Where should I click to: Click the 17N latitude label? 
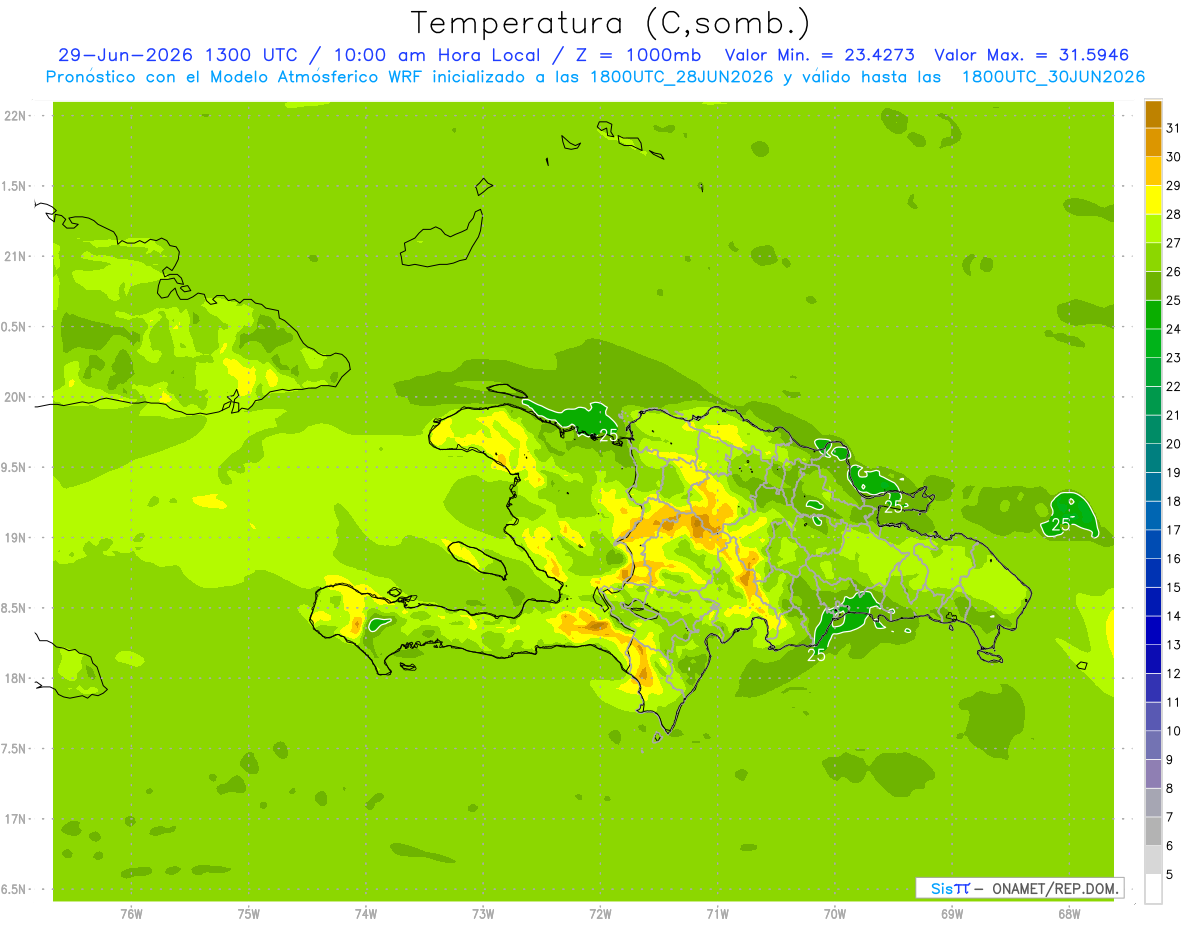(x=16, y=819)
